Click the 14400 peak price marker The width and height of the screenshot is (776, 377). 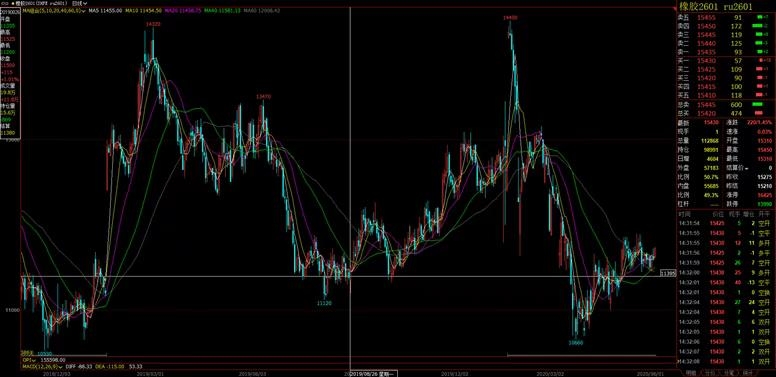tap(510, 17)
